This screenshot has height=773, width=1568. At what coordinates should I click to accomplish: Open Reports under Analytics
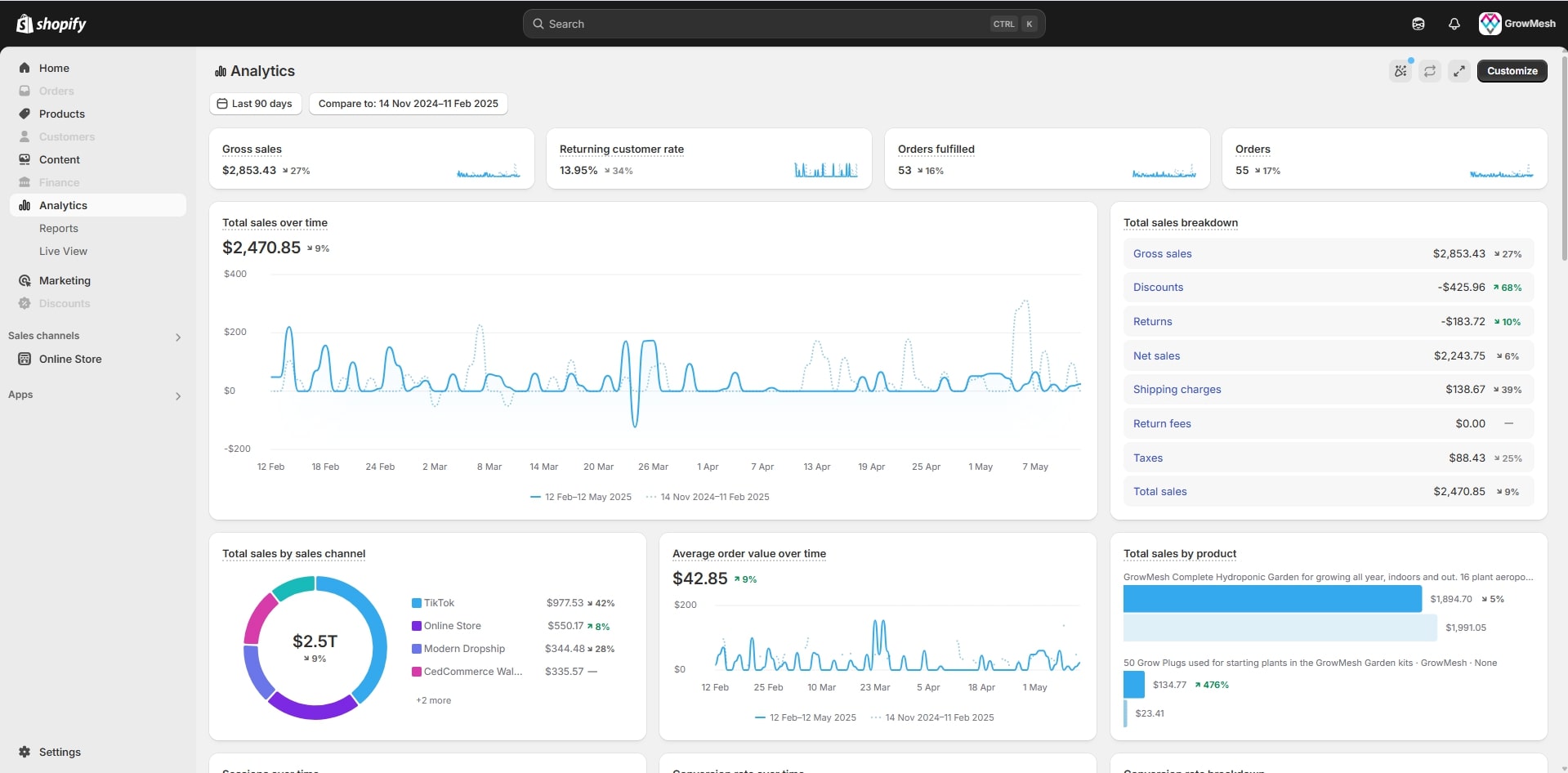click(59, 228)
